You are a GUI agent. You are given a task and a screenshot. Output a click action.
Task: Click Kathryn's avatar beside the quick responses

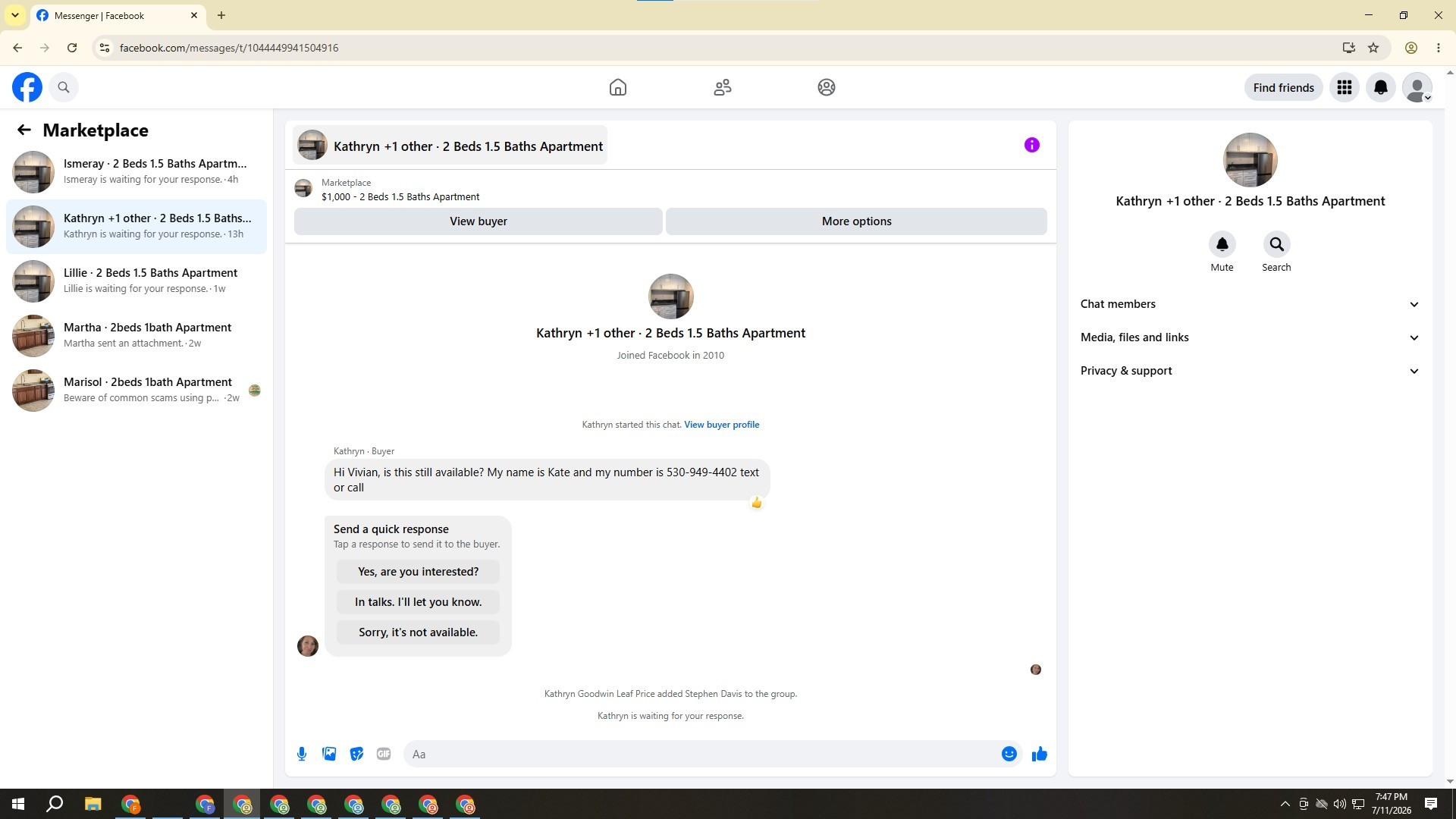click(308, 645)
